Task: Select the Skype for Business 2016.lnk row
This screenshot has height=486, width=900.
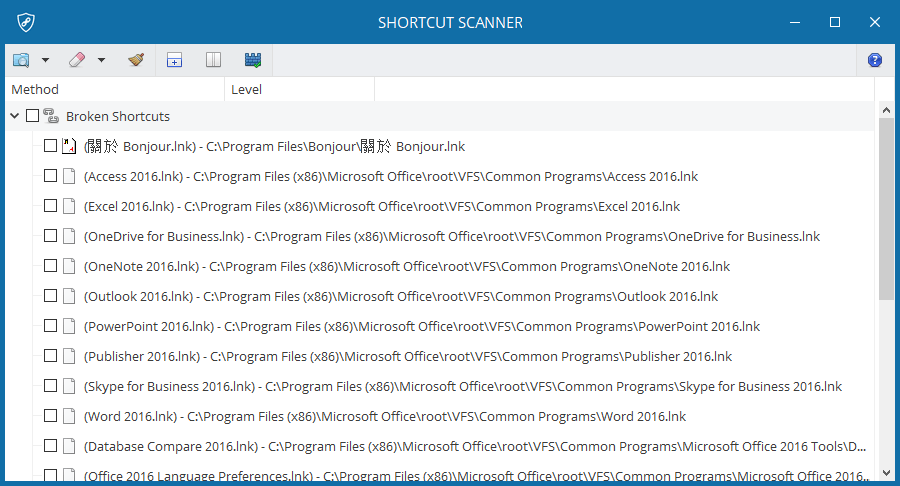Action: click(x=463, y=386)
